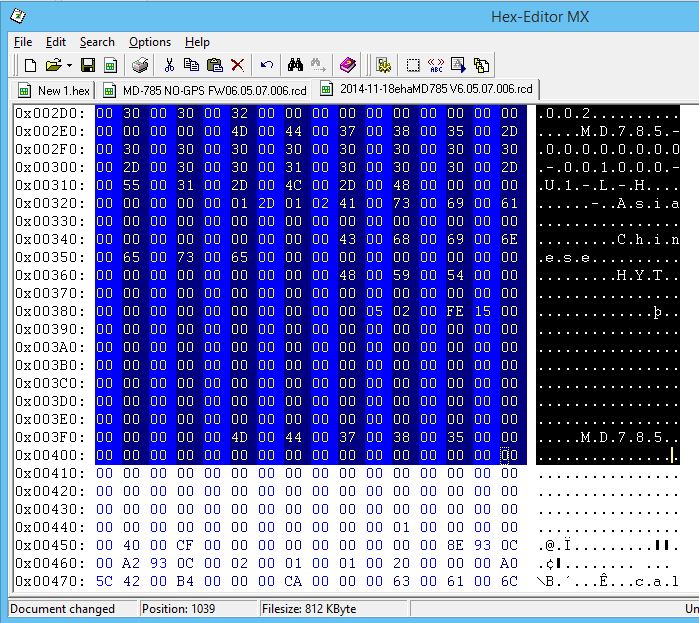Print the document using the printer icon

point(140,66)
